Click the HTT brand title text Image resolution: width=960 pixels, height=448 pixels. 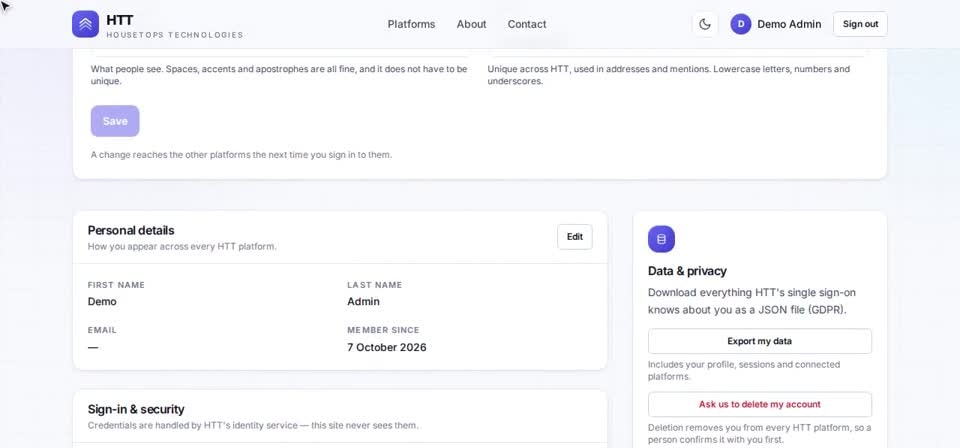(x=120, y=20)
